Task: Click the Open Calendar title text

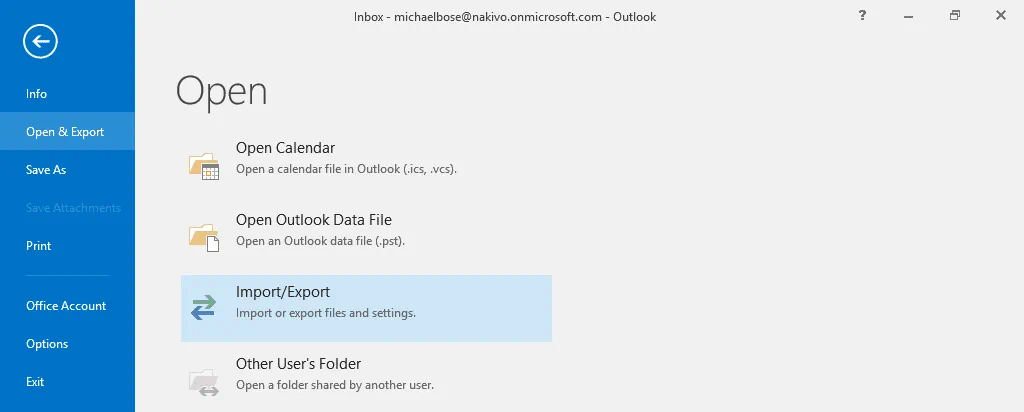Action: (285, 148)
